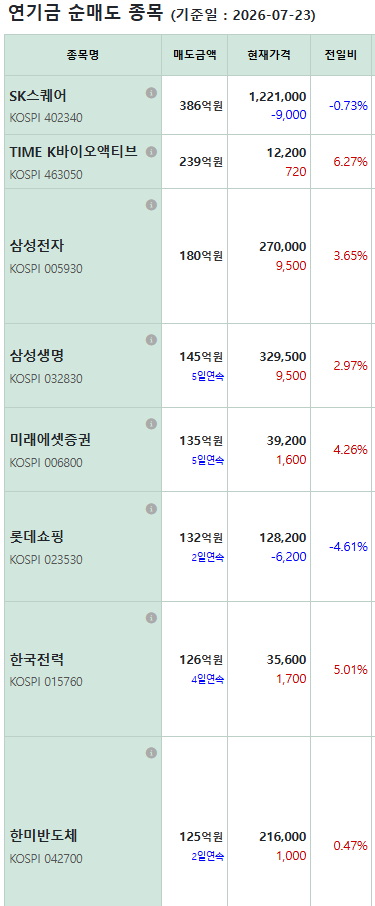Click the 한미반도체 stock name
Screen dimensions: 375x906
[43, 836]
